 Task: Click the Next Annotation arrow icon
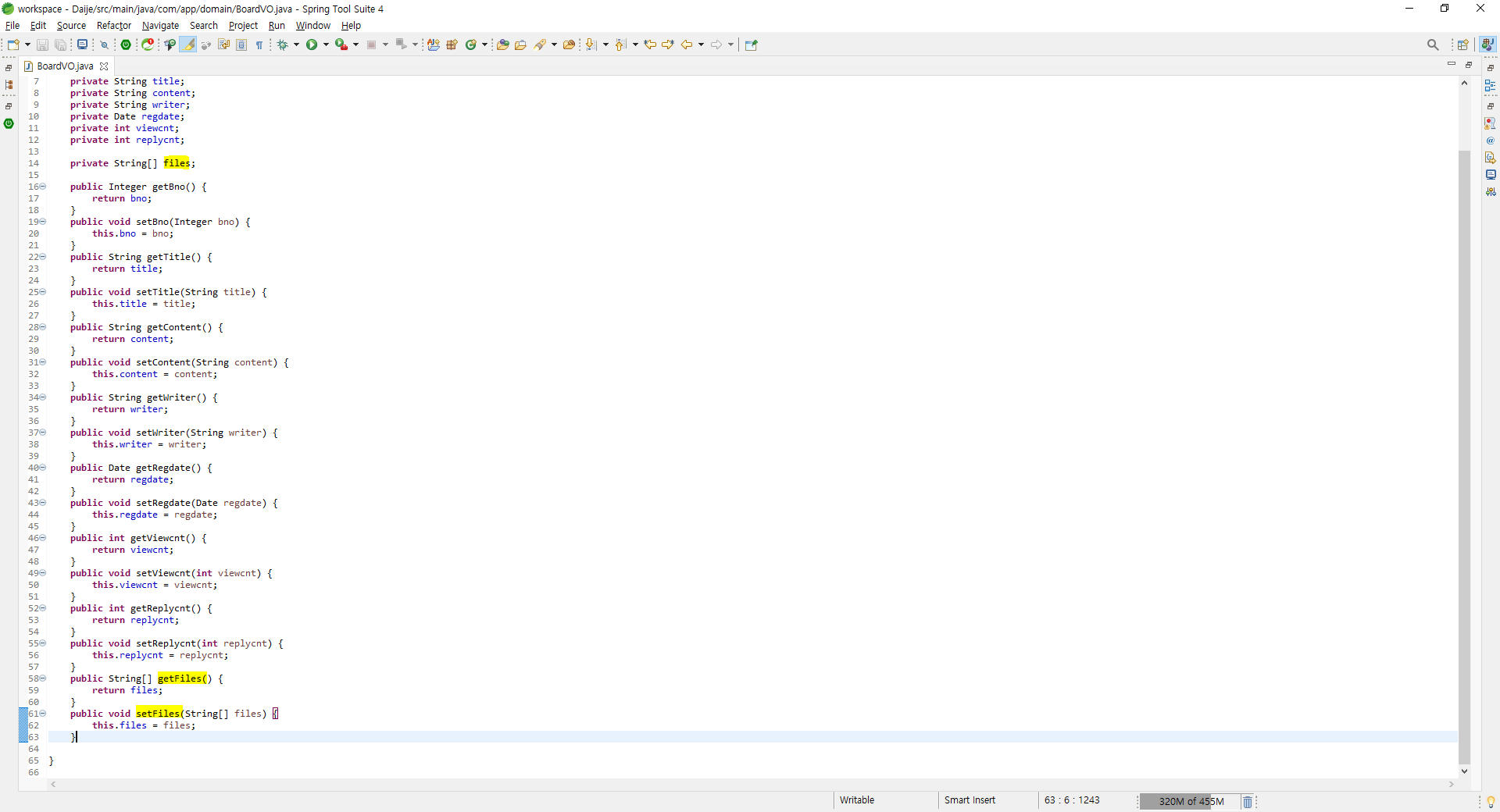point(591,45)
